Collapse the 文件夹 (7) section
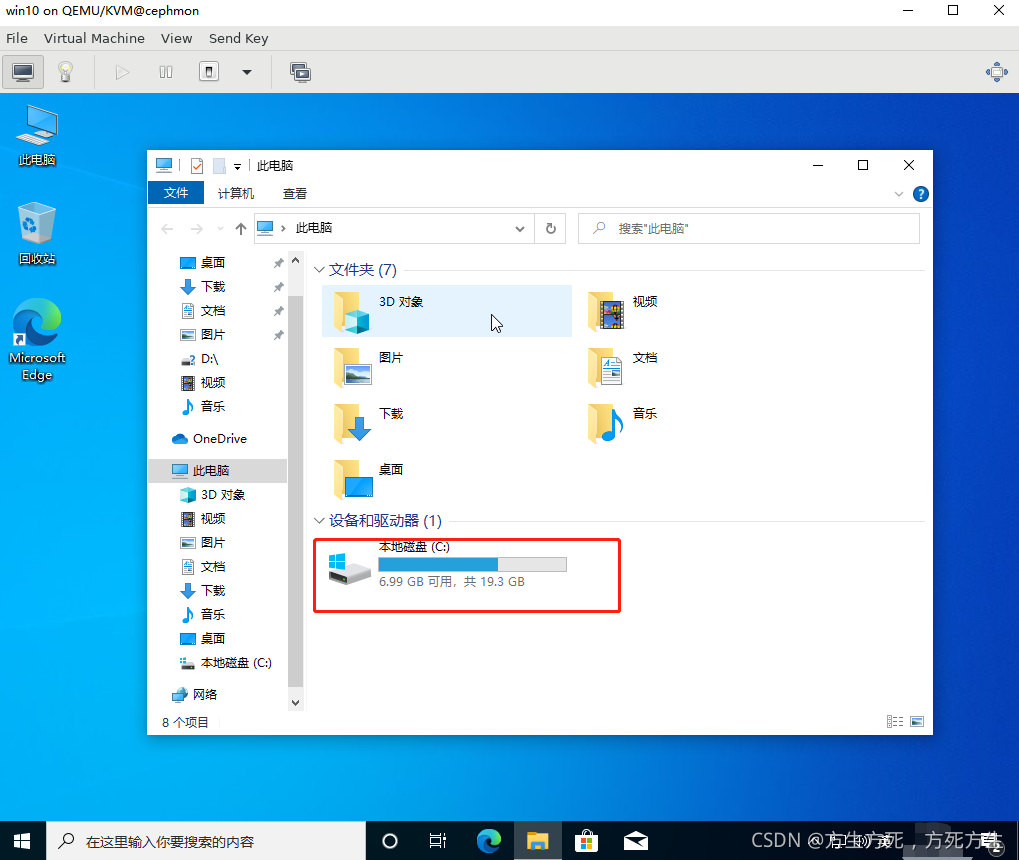 [318, 269]
